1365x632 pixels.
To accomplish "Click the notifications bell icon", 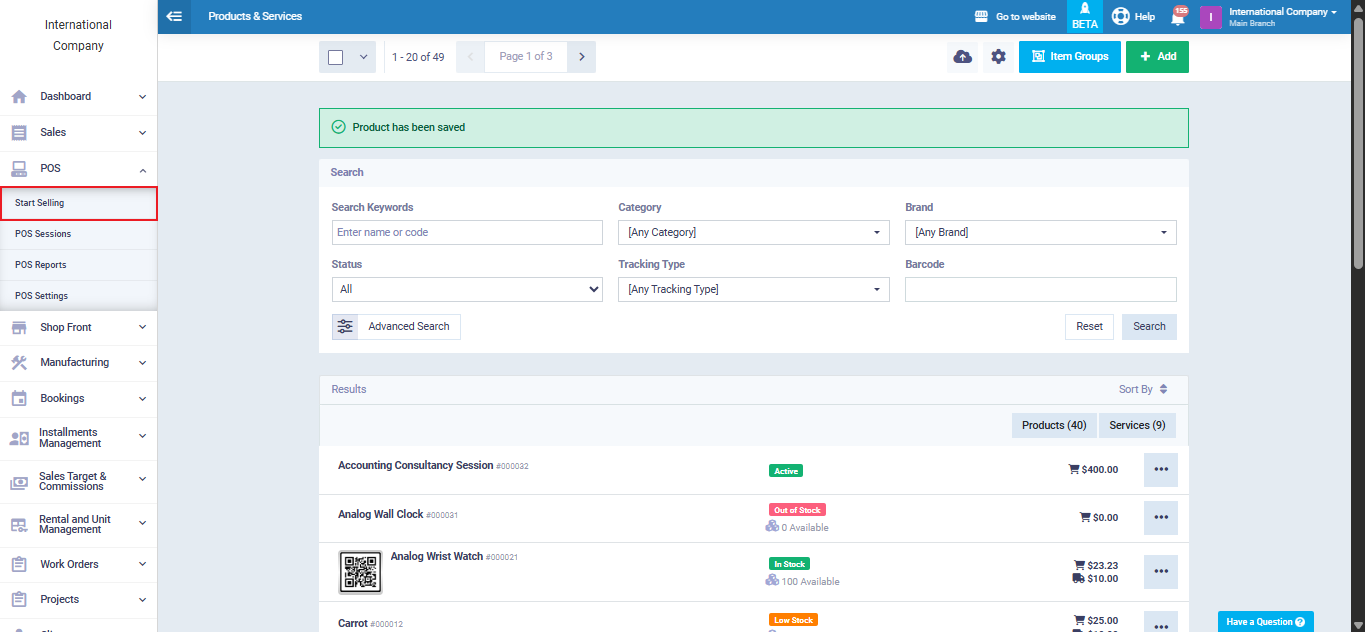I will [x=1178, y=17].
